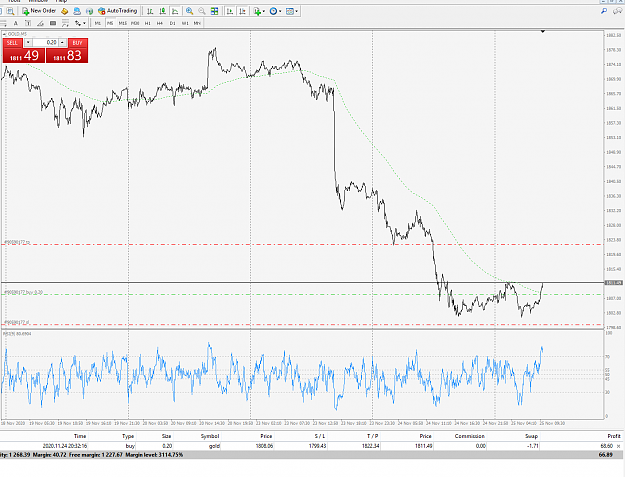Click the Swap column header
The image size is (625, 477).
click(531, 436)
